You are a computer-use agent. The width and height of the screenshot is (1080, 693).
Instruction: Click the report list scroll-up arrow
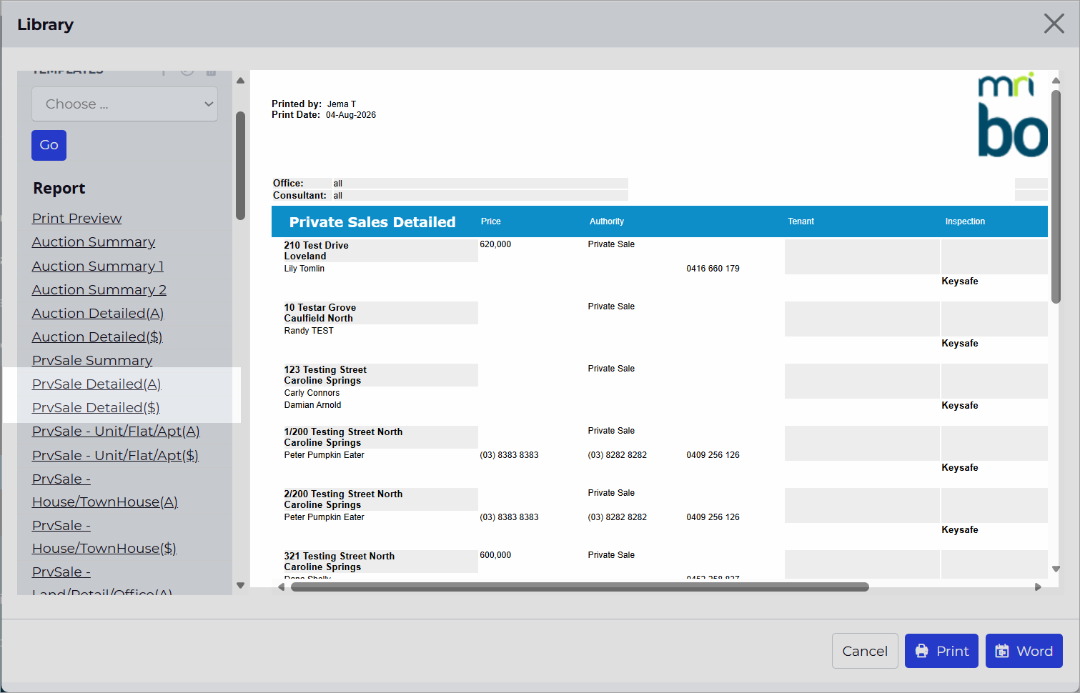click(240, 81)
